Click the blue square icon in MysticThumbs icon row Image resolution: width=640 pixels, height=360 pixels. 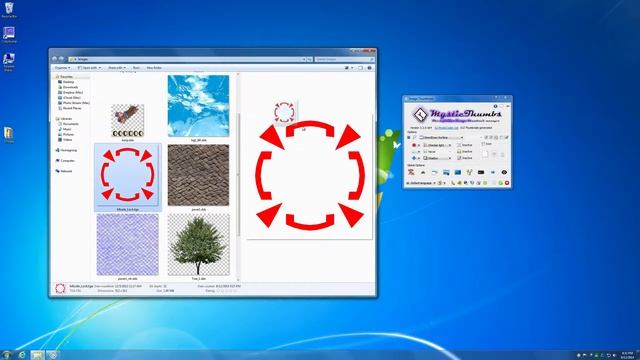click(458, 172)
